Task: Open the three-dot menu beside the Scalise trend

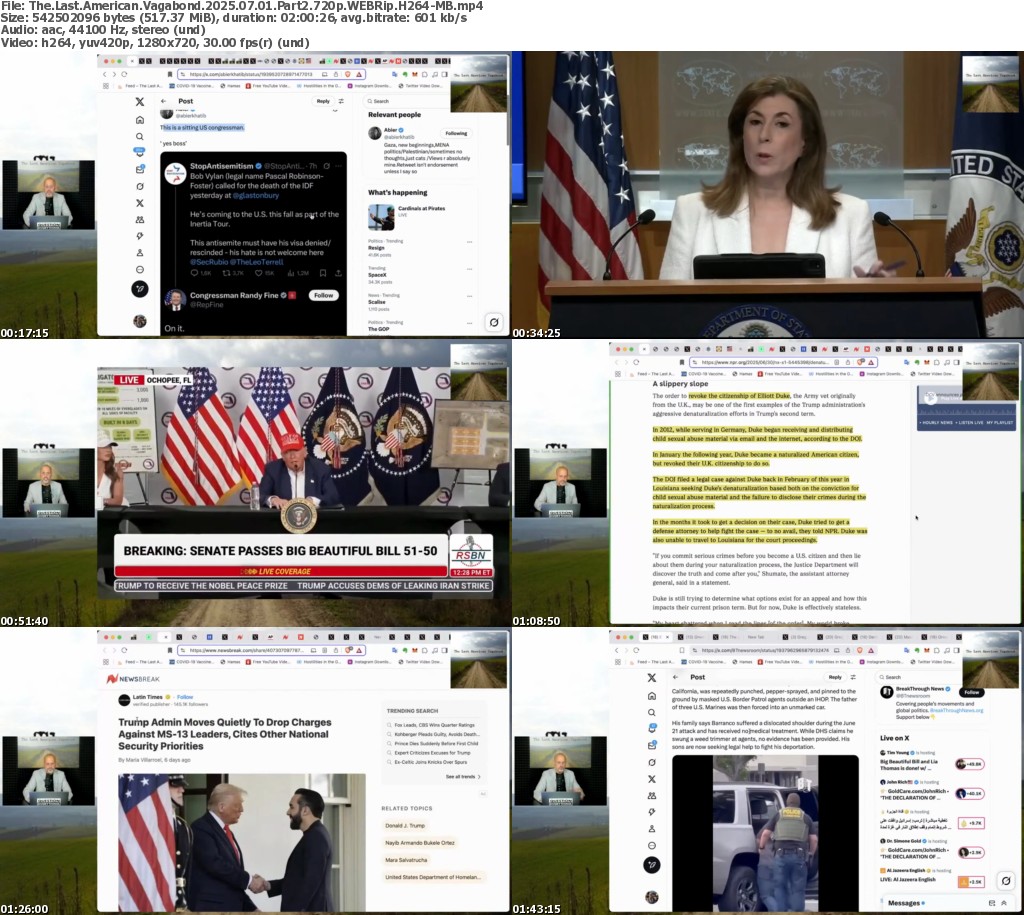Action: (x=470, y=296)
